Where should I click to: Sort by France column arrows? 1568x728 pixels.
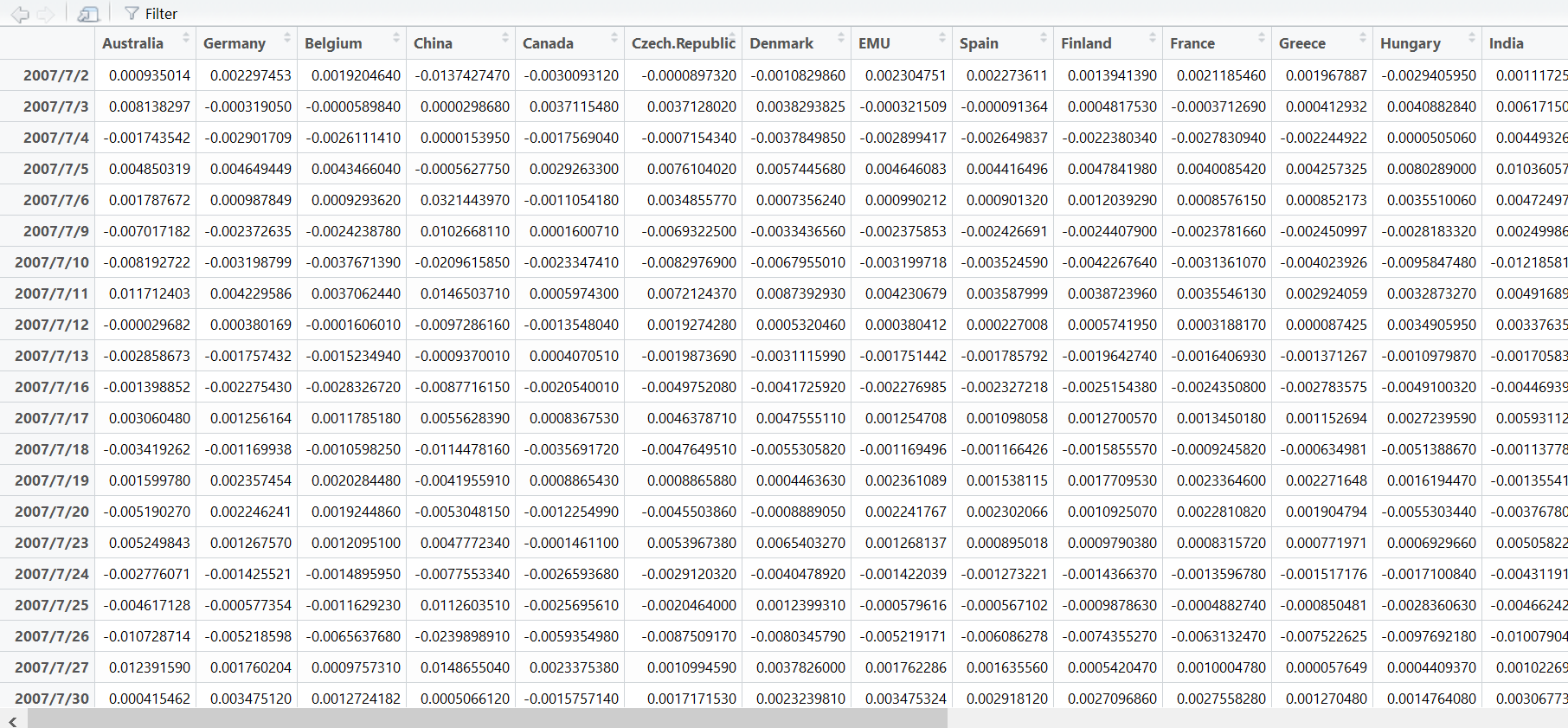pyautogui.click(x=1261, y=39)
